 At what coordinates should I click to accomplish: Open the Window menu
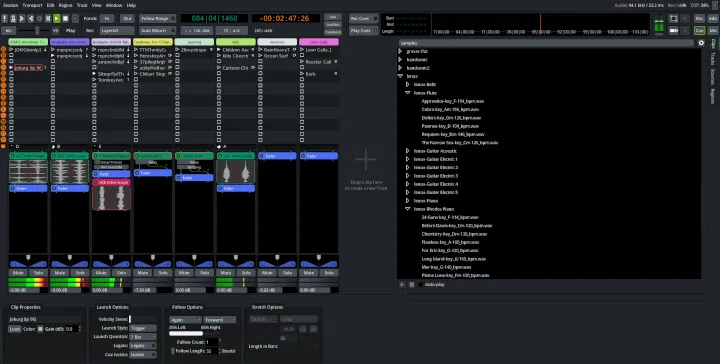pos(114,5)
